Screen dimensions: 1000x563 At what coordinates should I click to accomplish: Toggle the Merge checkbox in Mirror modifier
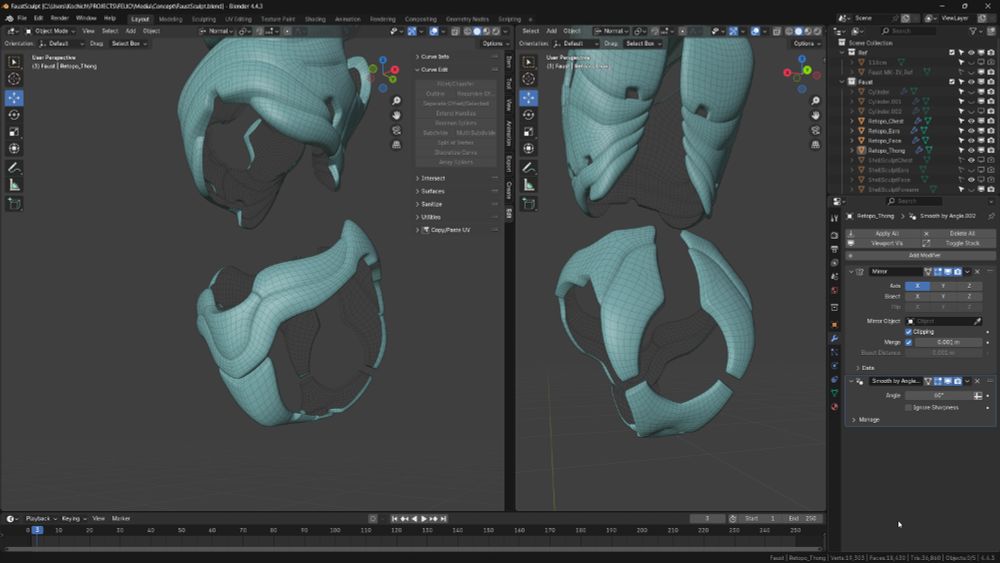pyautogui.click(x=908, y=342)
